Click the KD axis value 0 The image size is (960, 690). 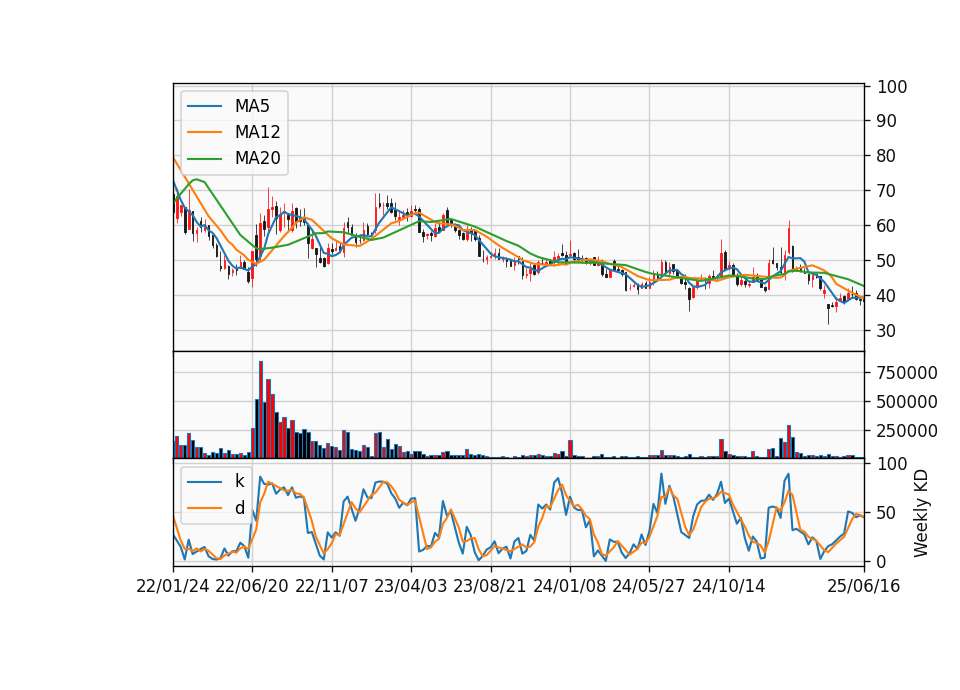pyautogui.click(x=882, y=561)
